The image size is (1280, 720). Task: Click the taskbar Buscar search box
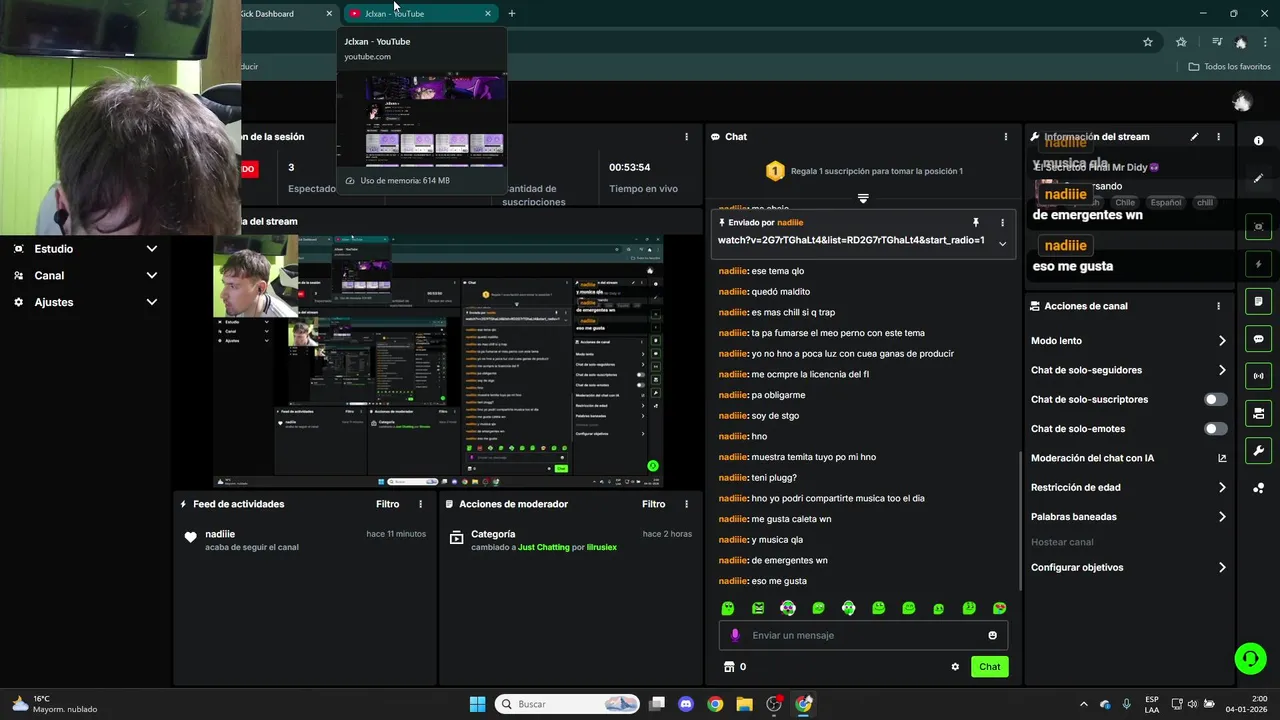click(567, 704)
